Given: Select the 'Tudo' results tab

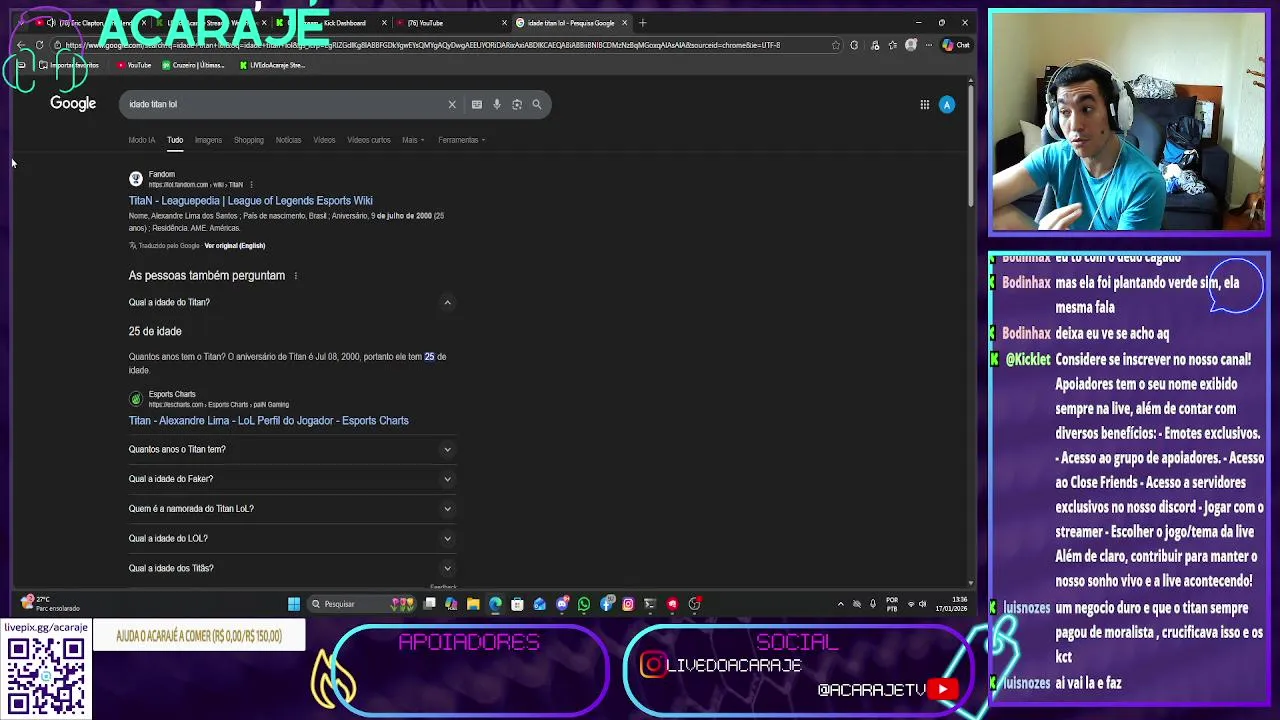Looking at the screenshot, I should coord(175,140).
